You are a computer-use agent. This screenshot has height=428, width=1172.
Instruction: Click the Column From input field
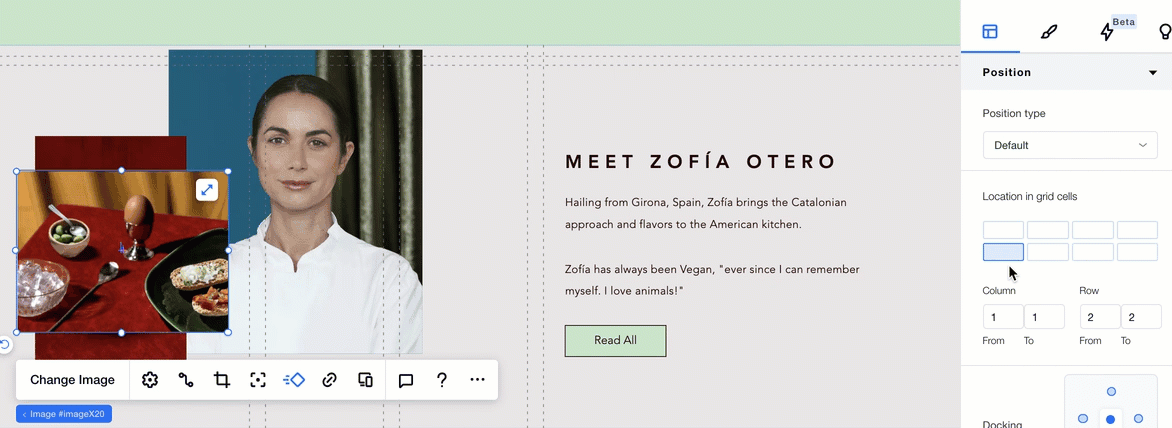1003,318
